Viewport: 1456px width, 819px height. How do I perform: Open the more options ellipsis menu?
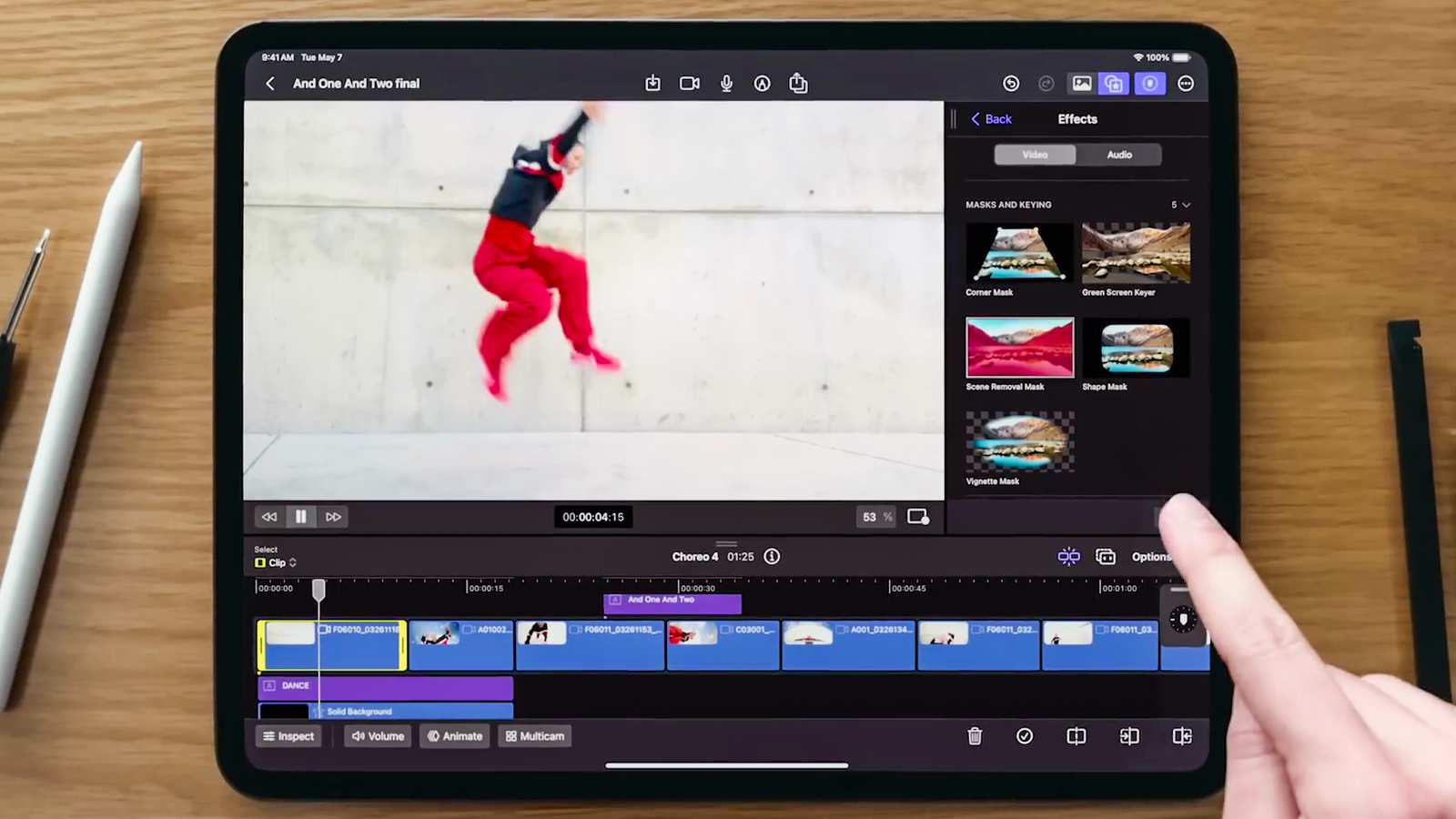[x=1186, y=84]
